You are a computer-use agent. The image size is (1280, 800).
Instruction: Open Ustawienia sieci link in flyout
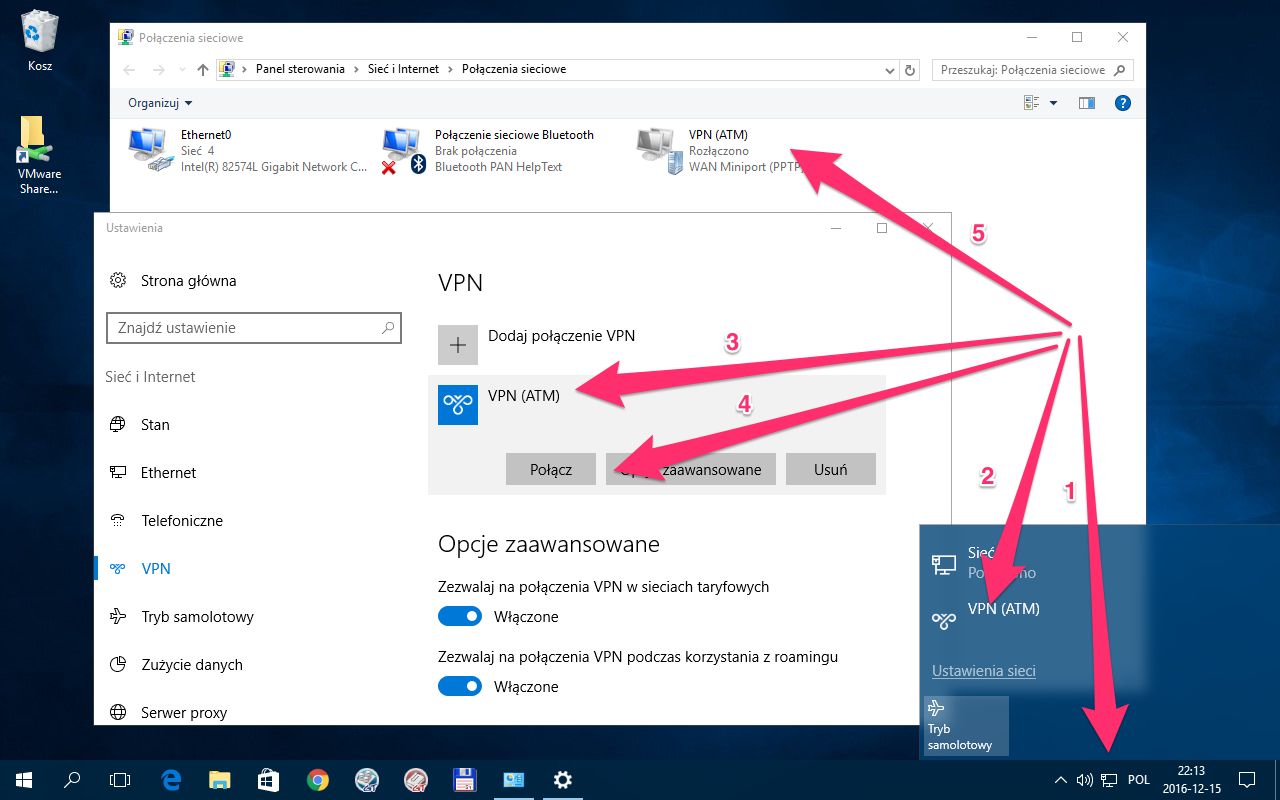point(984,671)
